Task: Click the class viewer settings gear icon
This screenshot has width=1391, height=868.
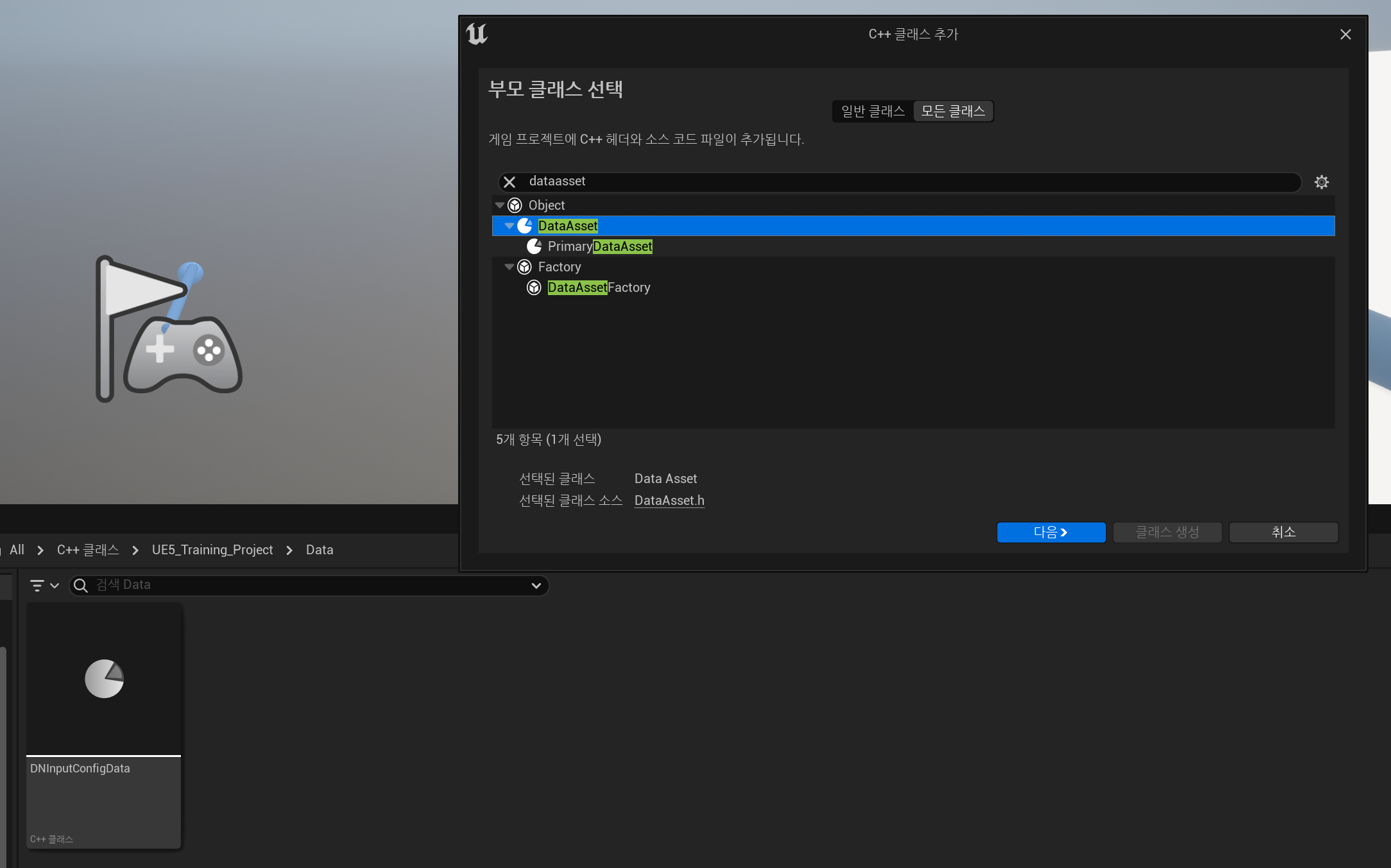Action: [x=1321, y=182]
